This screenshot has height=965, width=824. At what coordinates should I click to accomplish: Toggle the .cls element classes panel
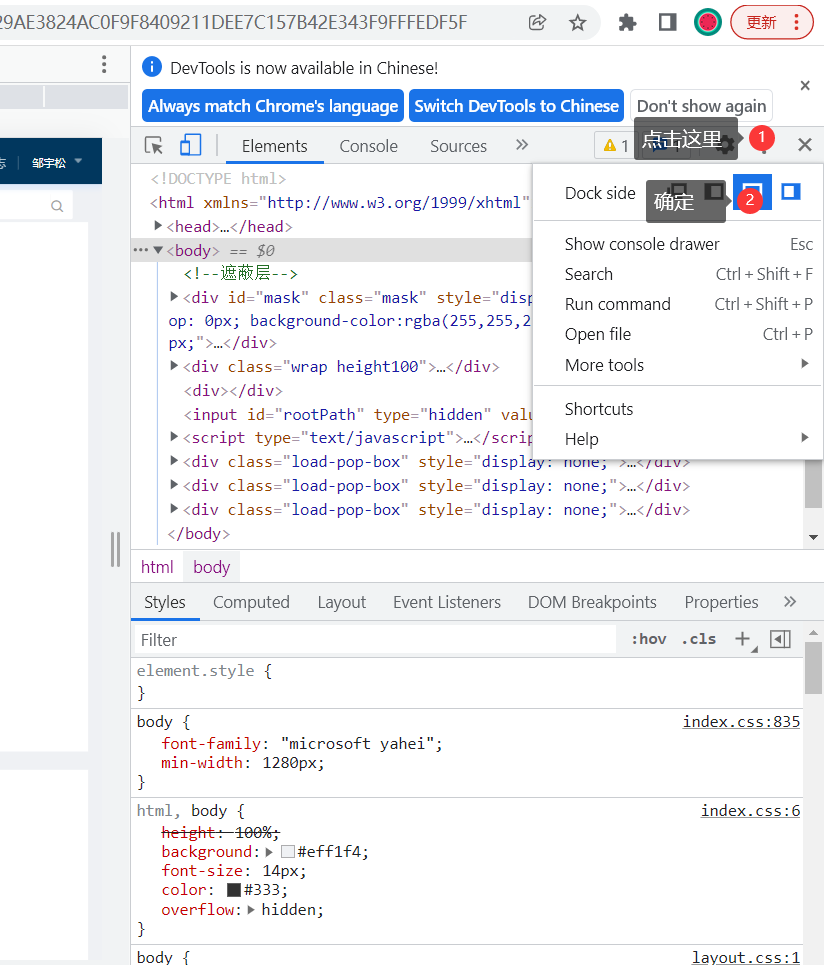point(698,639)
